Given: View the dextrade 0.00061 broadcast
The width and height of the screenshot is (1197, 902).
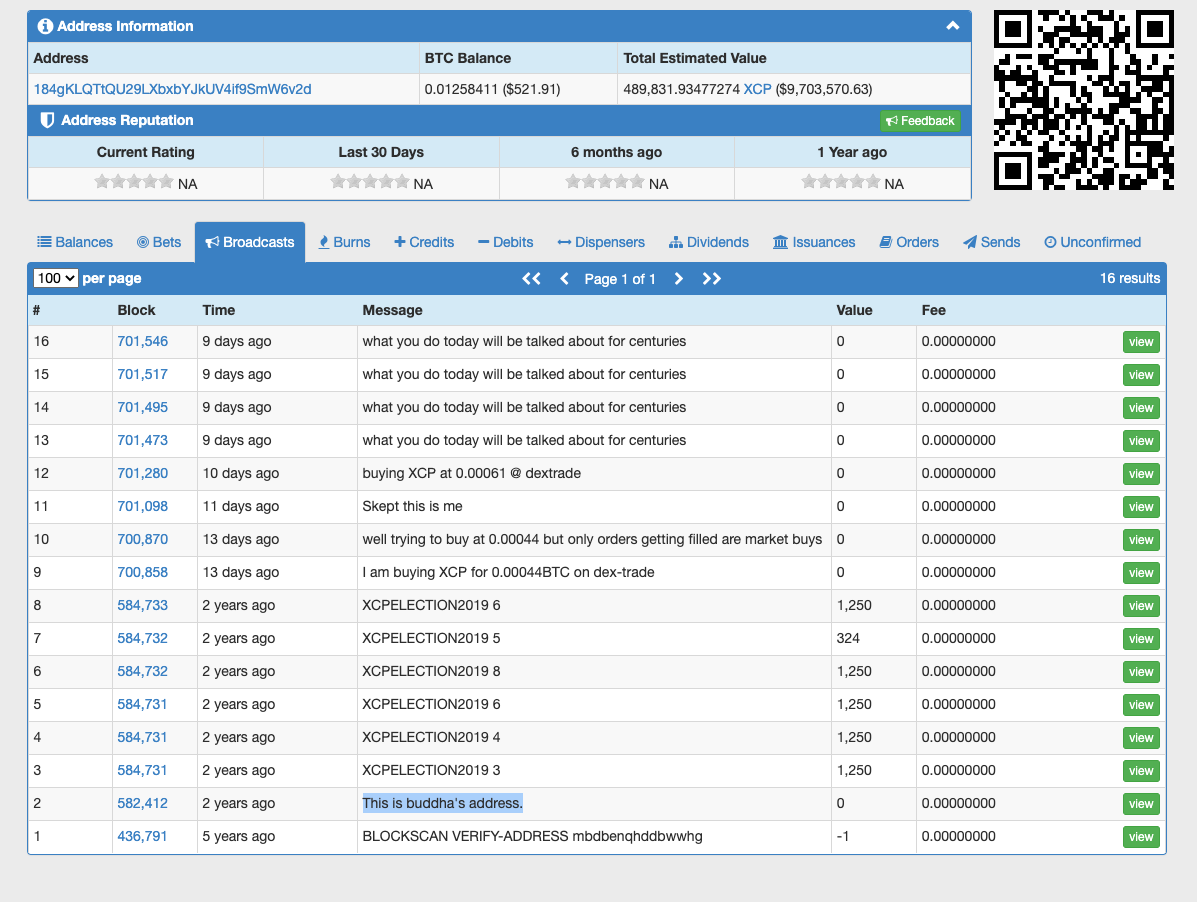Looking at the screenshot, I should point(1141,474).
